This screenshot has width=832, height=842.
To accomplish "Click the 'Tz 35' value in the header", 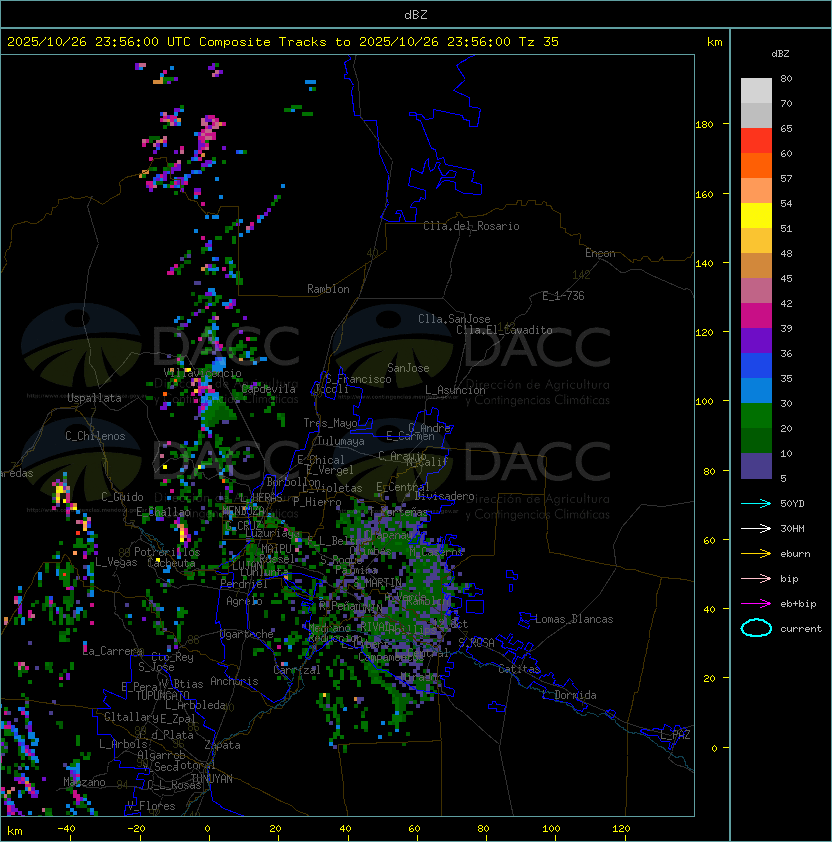I will tap(539, 42).
